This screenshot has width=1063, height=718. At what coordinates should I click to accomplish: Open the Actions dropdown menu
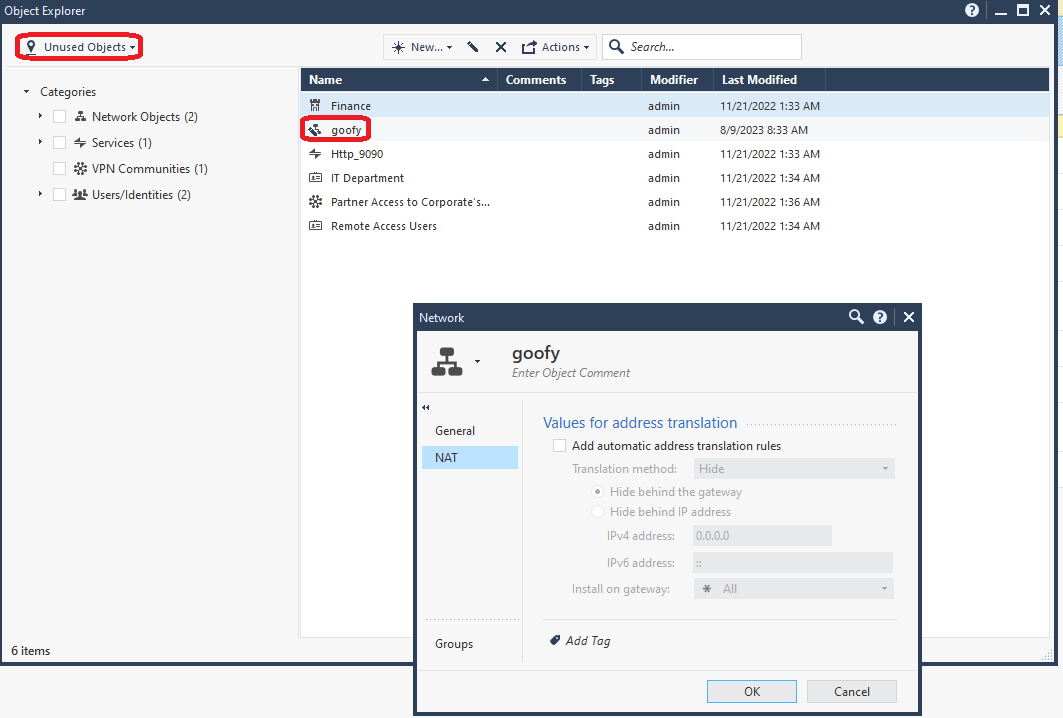[x=555, y=47]
